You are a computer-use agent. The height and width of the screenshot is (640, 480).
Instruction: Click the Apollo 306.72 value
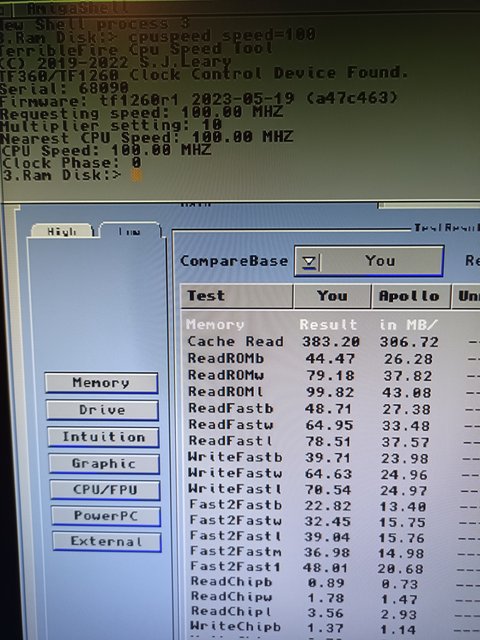pos(409,342)
